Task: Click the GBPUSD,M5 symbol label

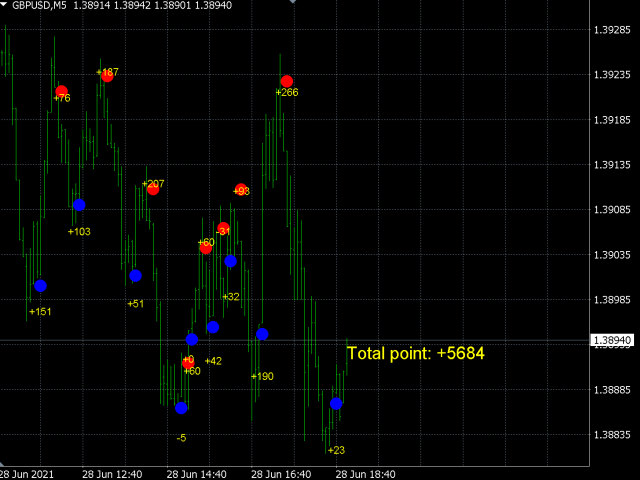Action: point(39,6)
